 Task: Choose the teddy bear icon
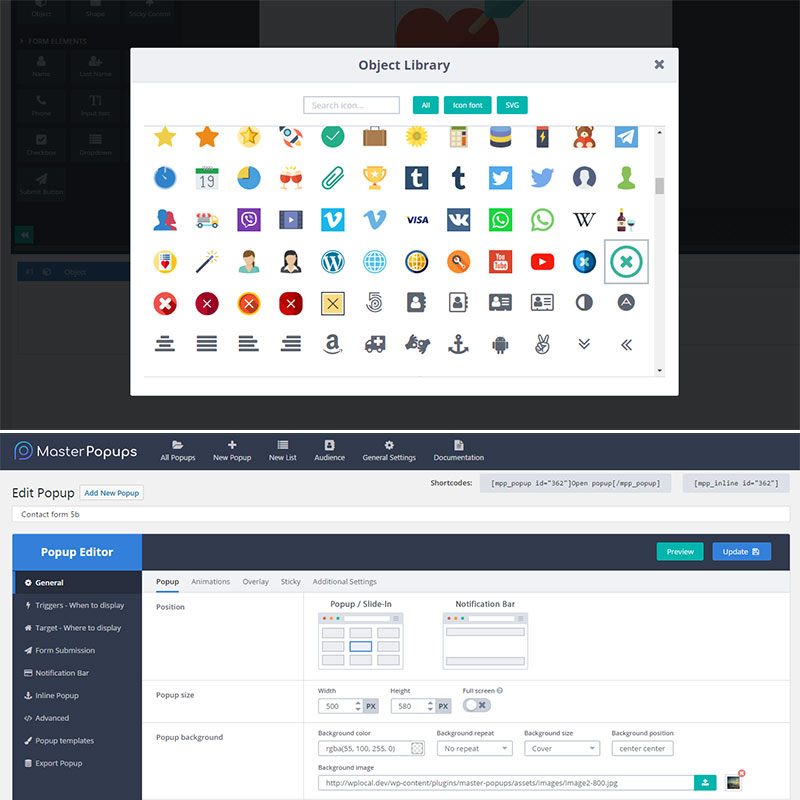pos(584,136)
